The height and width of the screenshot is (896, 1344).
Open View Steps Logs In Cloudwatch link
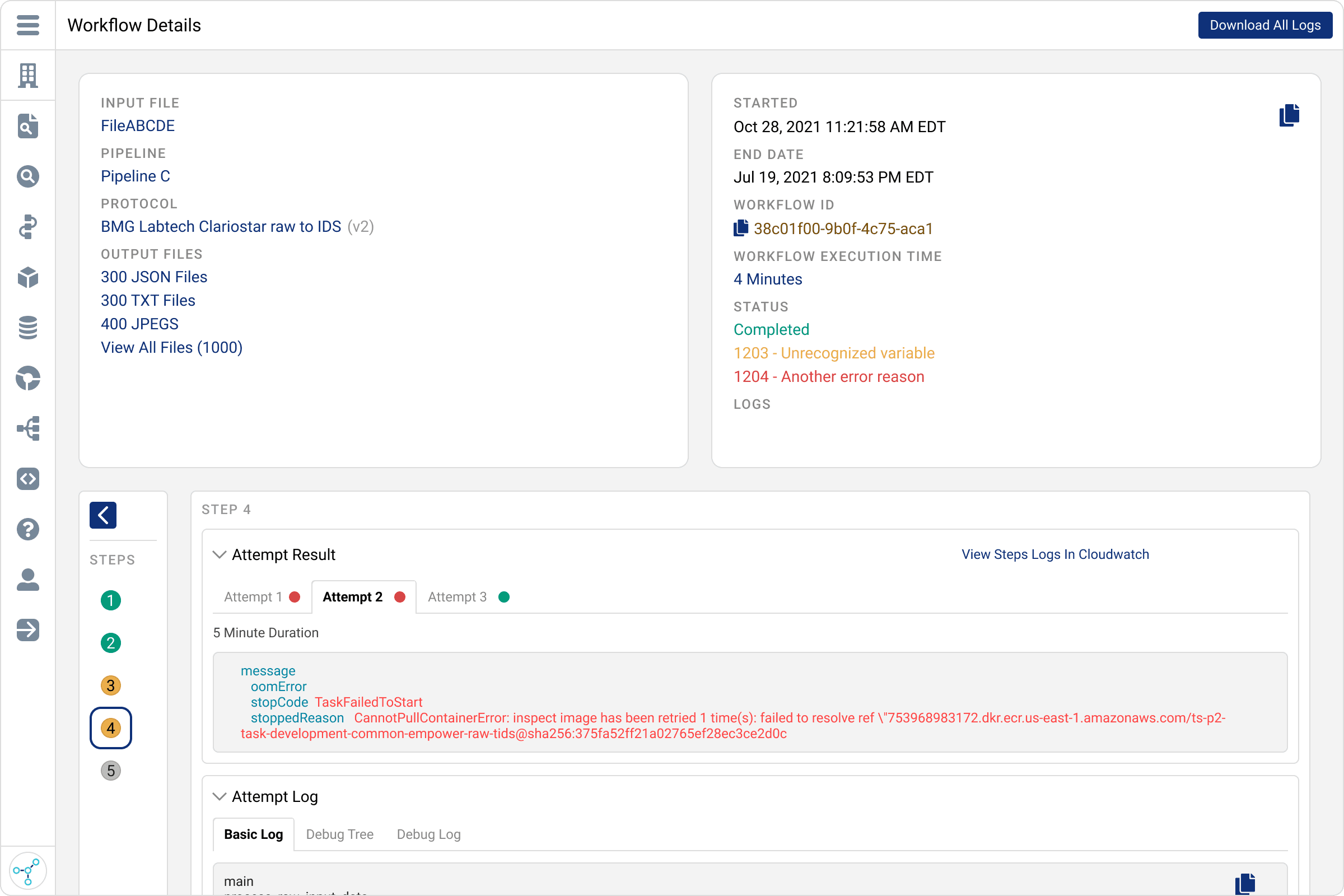pos(1055,554)
